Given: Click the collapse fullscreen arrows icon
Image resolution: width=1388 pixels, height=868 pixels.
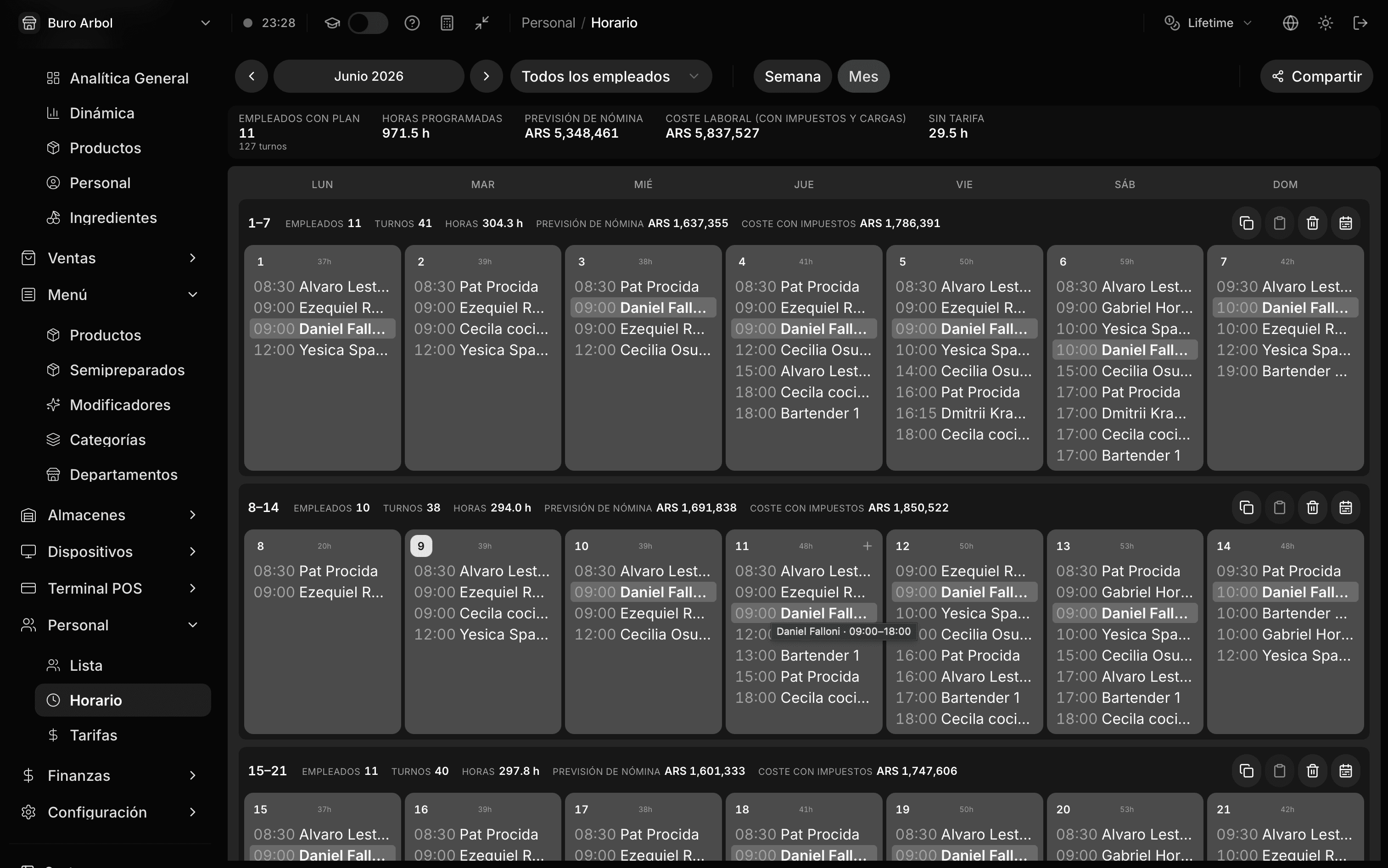Looking at the screenshot, I should pyautogui.click(x=482, y=23).
